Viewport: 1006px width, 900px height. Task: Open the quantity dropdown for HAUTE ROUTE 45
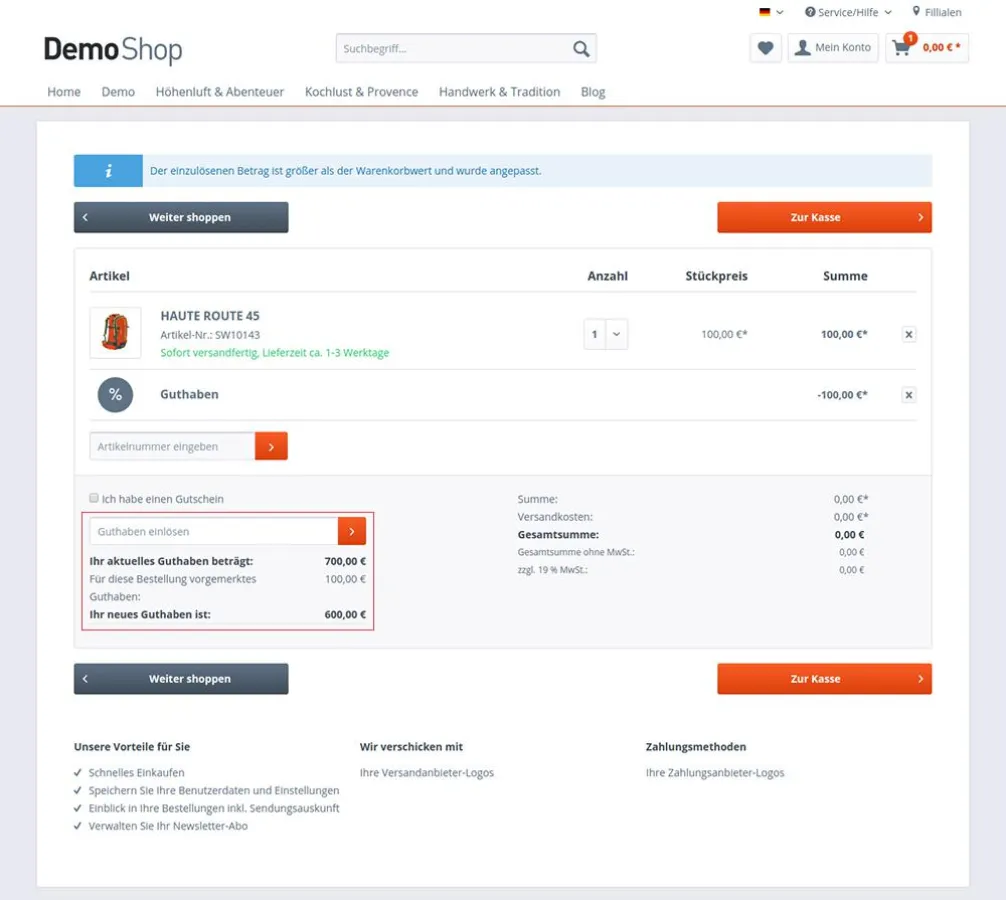click(618, 334)
